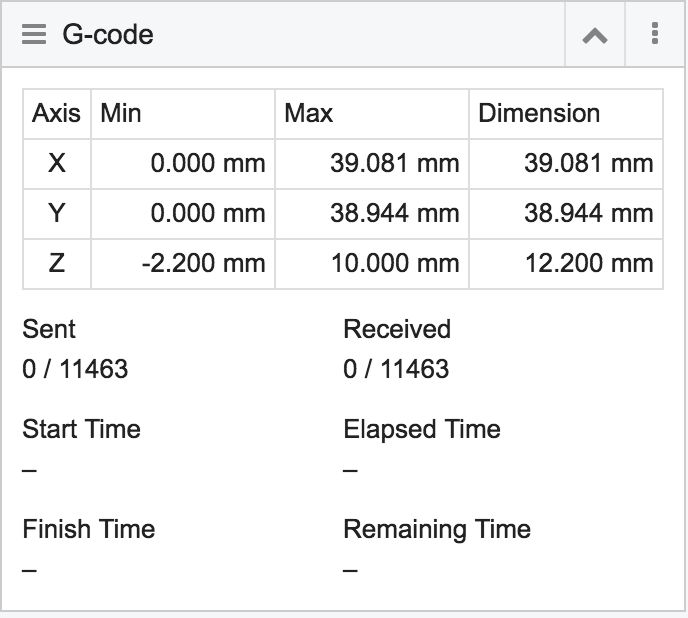Click the G-code widget drag handle icon
This screenshot has height=618, width=688.
click(34, 35)
